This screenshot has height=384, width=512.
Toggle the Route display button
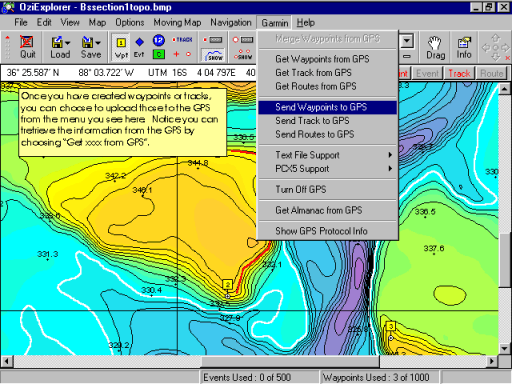pyautogui.click(x=492, y=73)
